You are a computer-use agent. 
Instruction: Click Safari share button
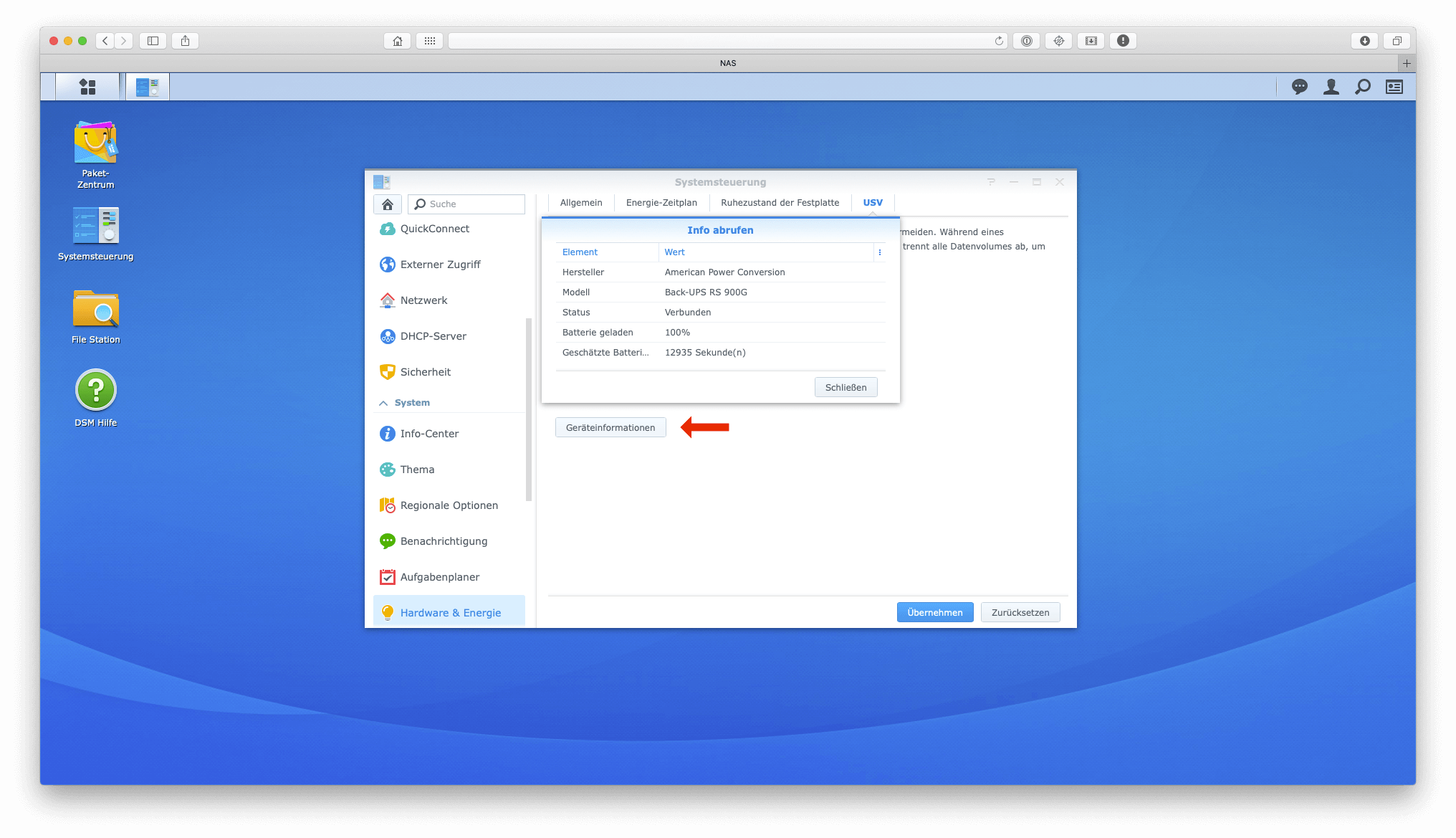coord(185,41)
